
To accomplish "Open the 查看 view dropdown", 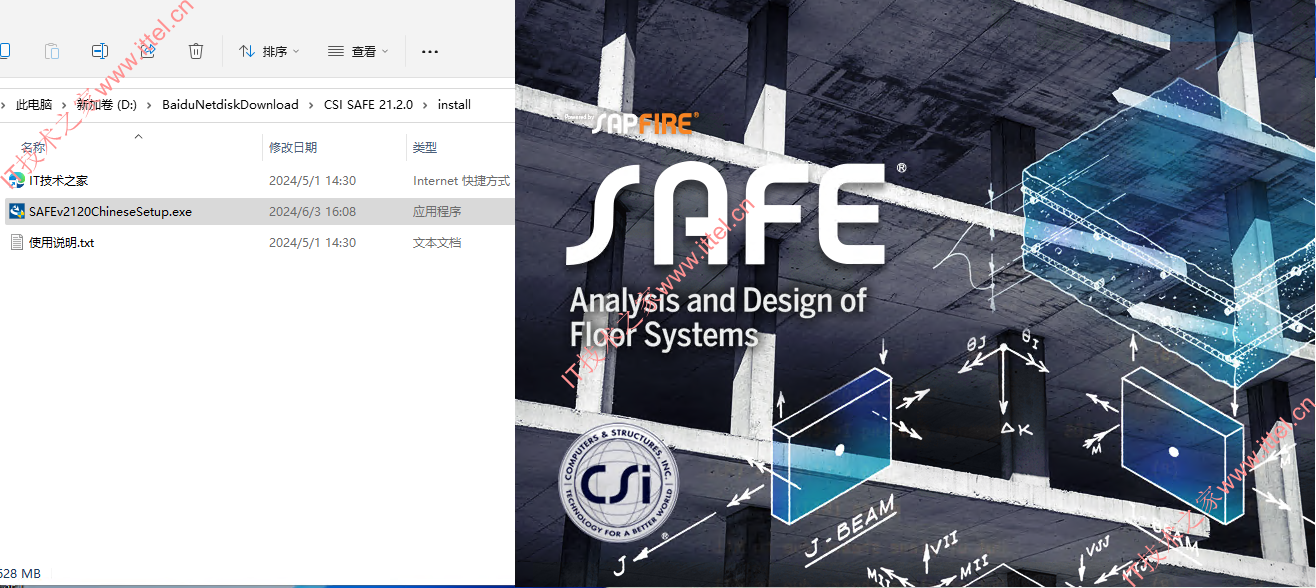I will tap(357, 51).
